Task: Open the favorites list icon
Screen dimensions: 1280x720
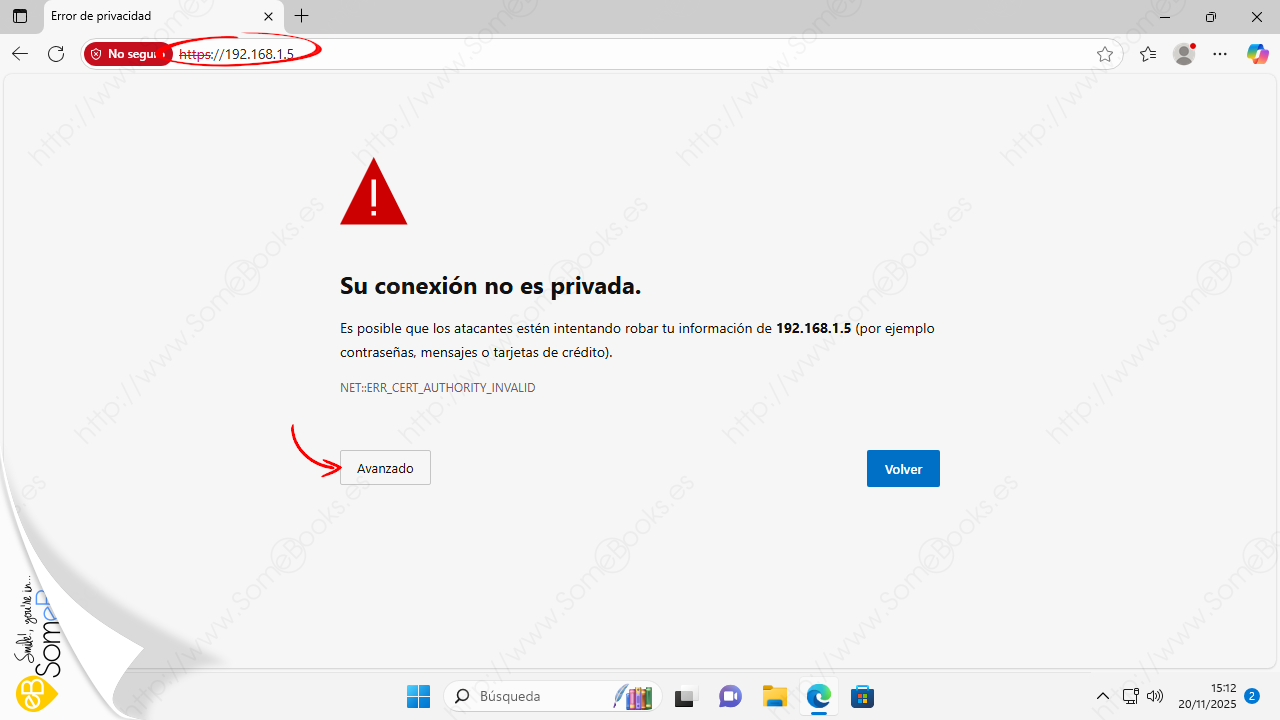Action: pos(1147,54)
